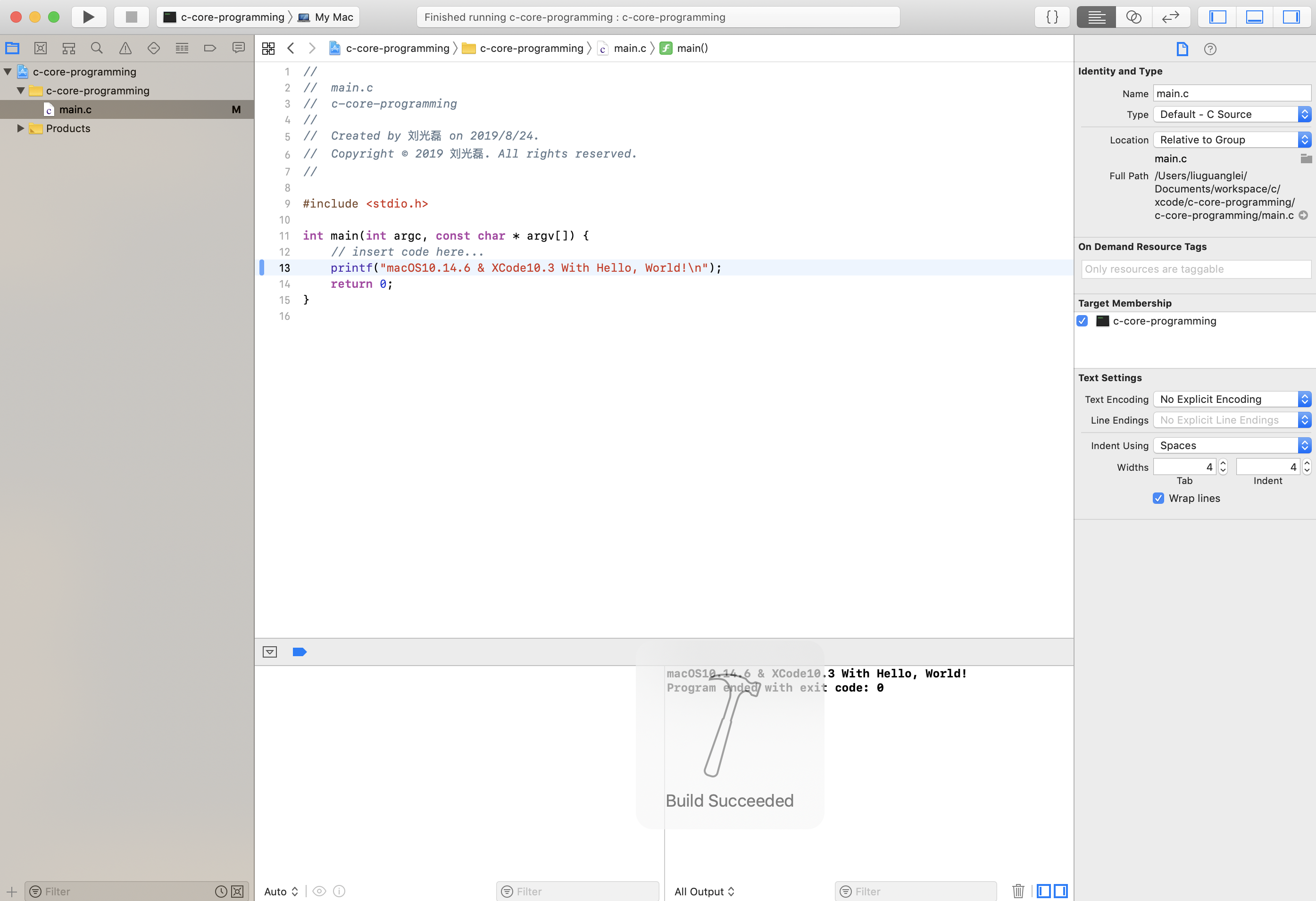Screen dimensions: 1316x901
Task: Disable the breakpoint on line 13
Action: coord(262,268)
